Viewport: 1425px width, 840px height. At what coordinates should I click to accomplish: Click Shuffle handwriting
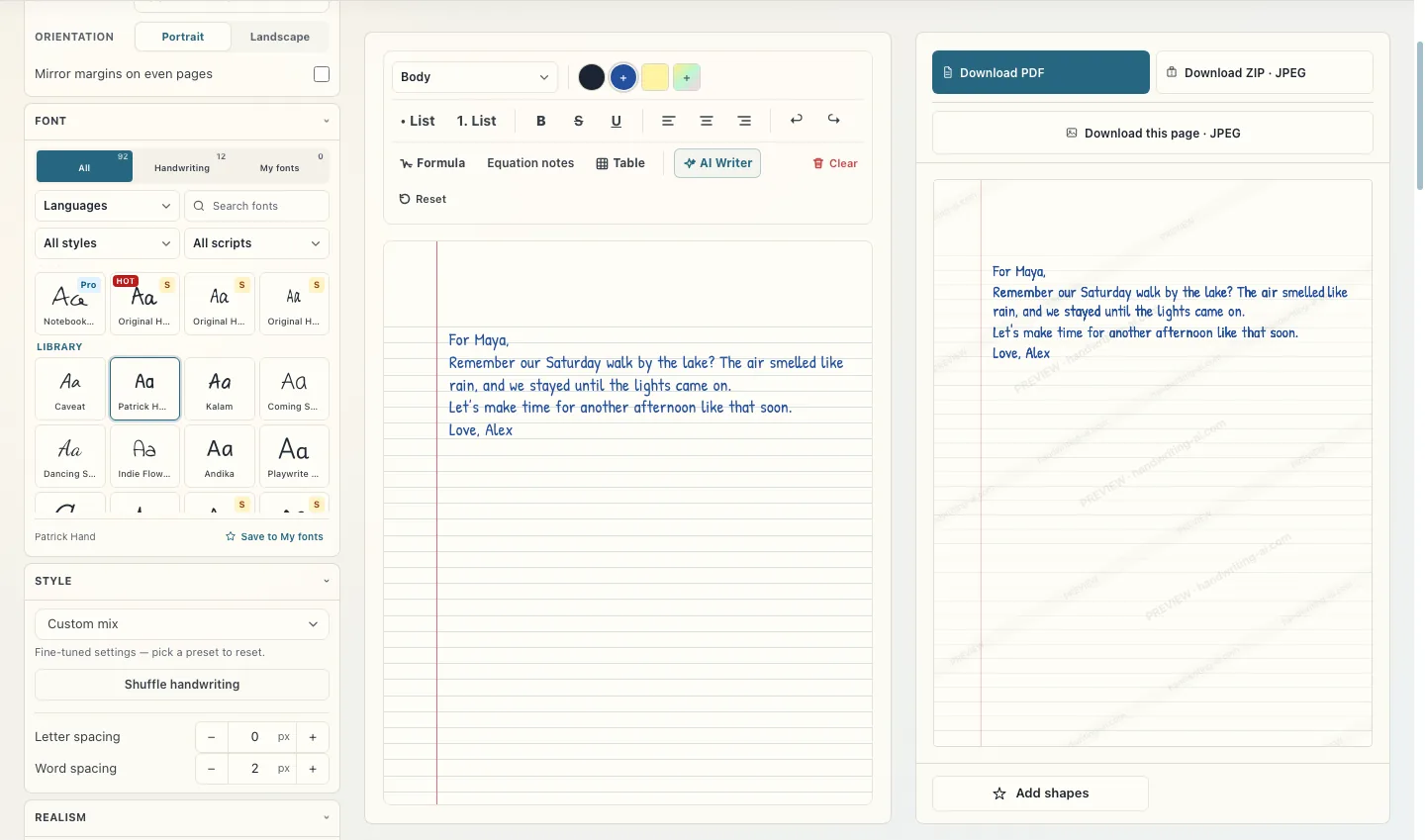(x=182, y=685)
